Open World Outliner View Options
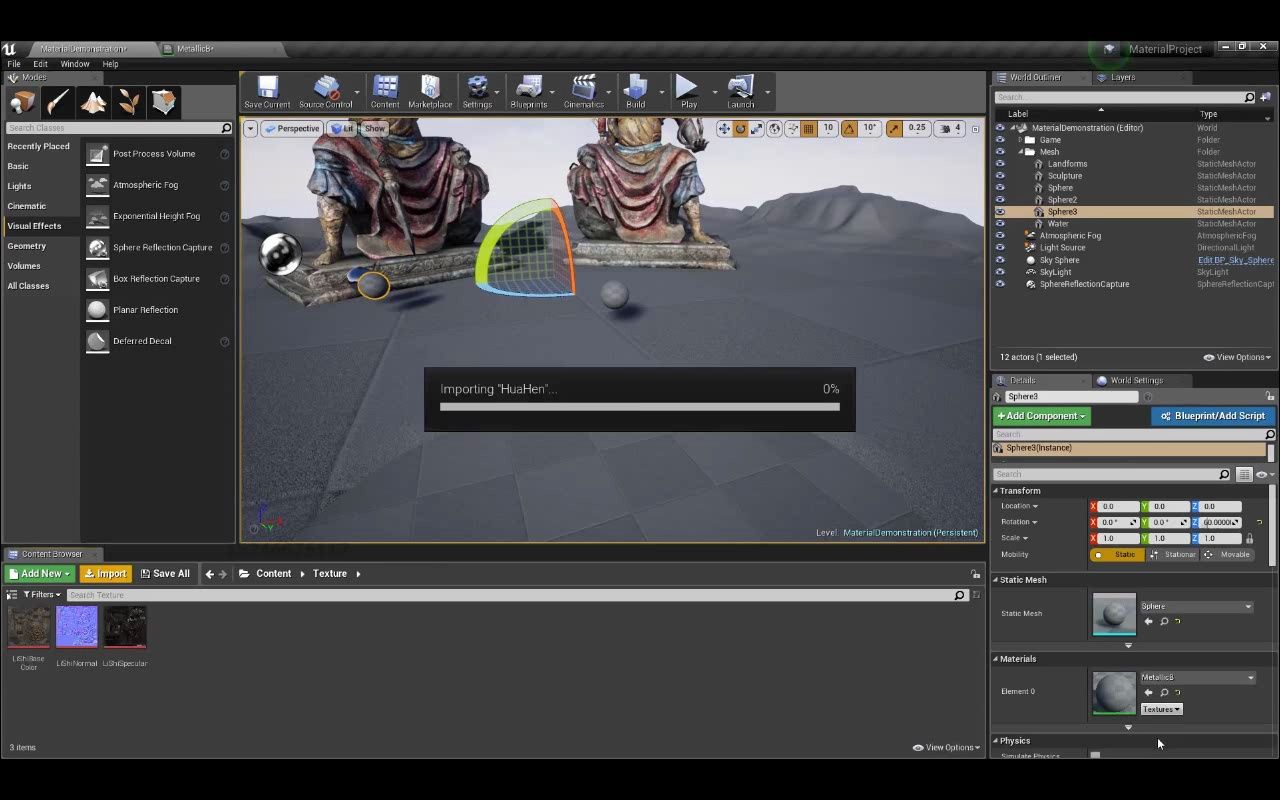 click(1237, 357)
